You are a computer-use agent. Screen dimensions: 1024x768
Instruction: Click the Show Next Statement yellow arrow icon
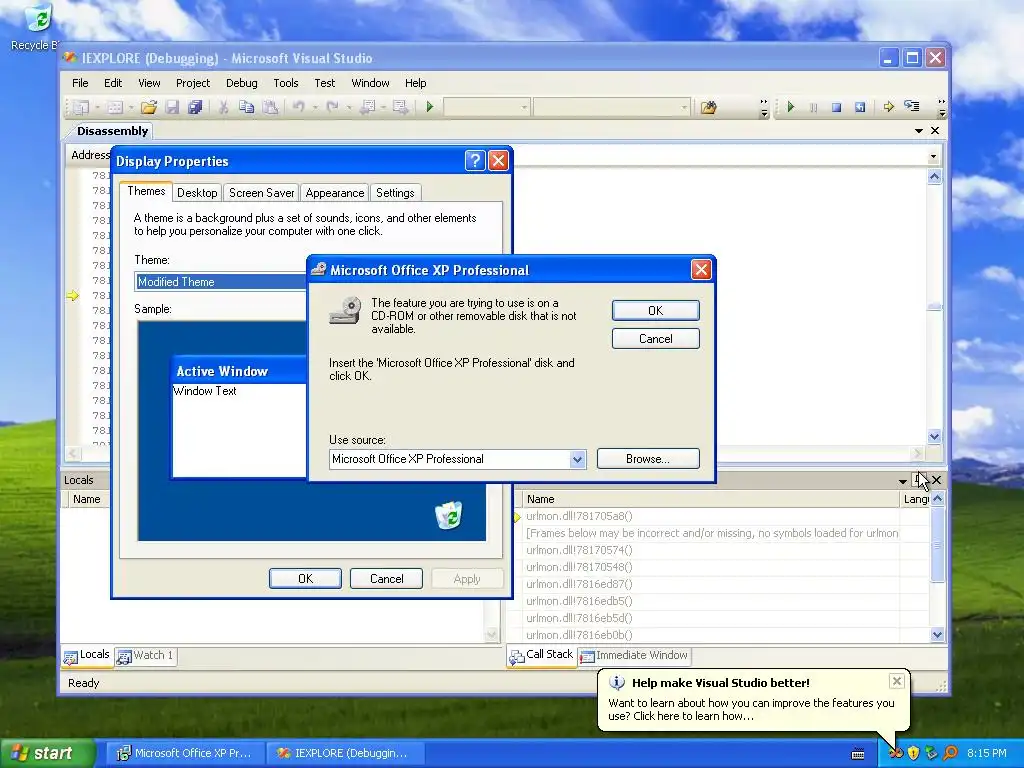[889, 107]
